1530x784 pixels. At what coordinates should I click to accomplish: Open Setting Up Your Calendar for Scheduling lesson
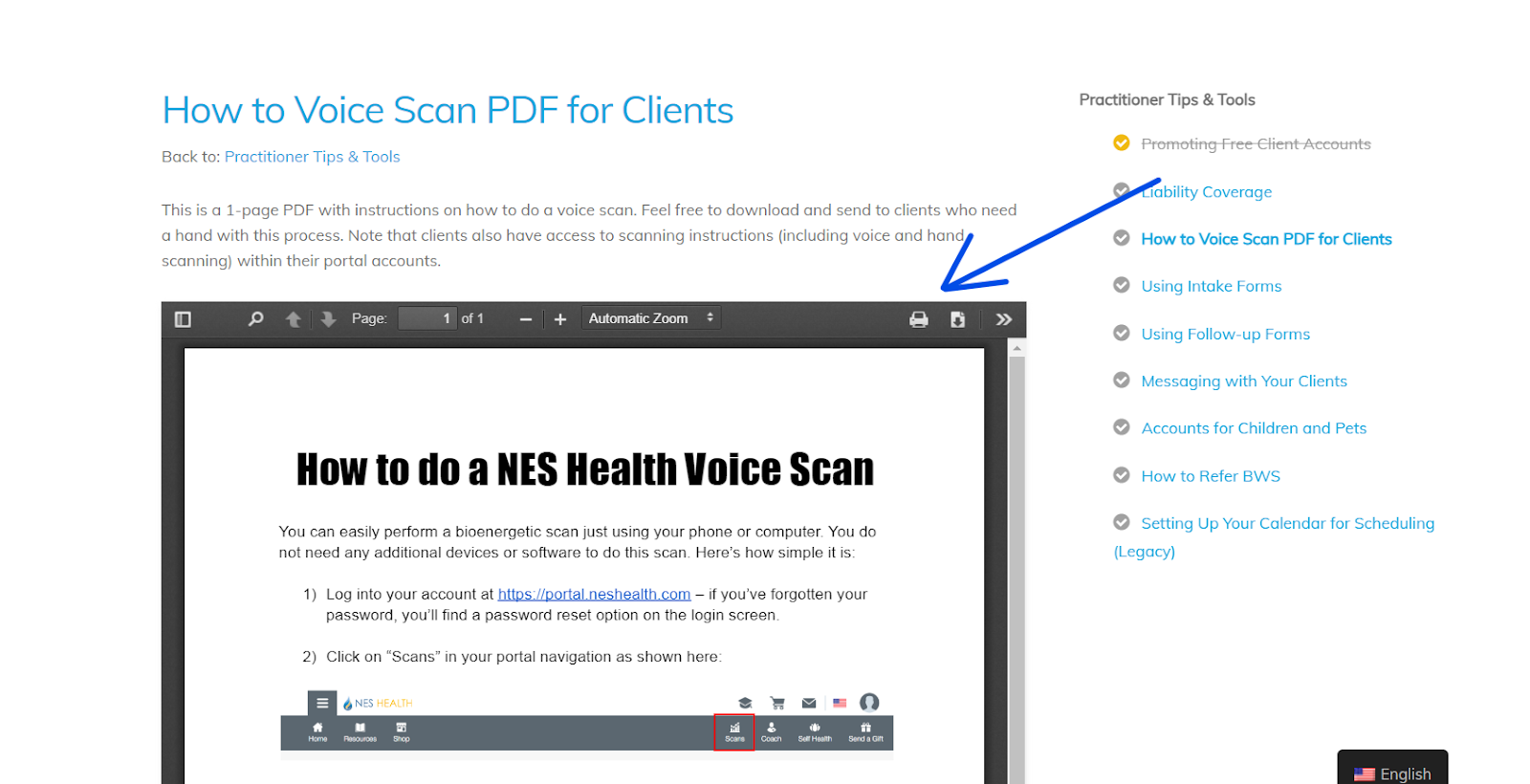pos(1275,536)
